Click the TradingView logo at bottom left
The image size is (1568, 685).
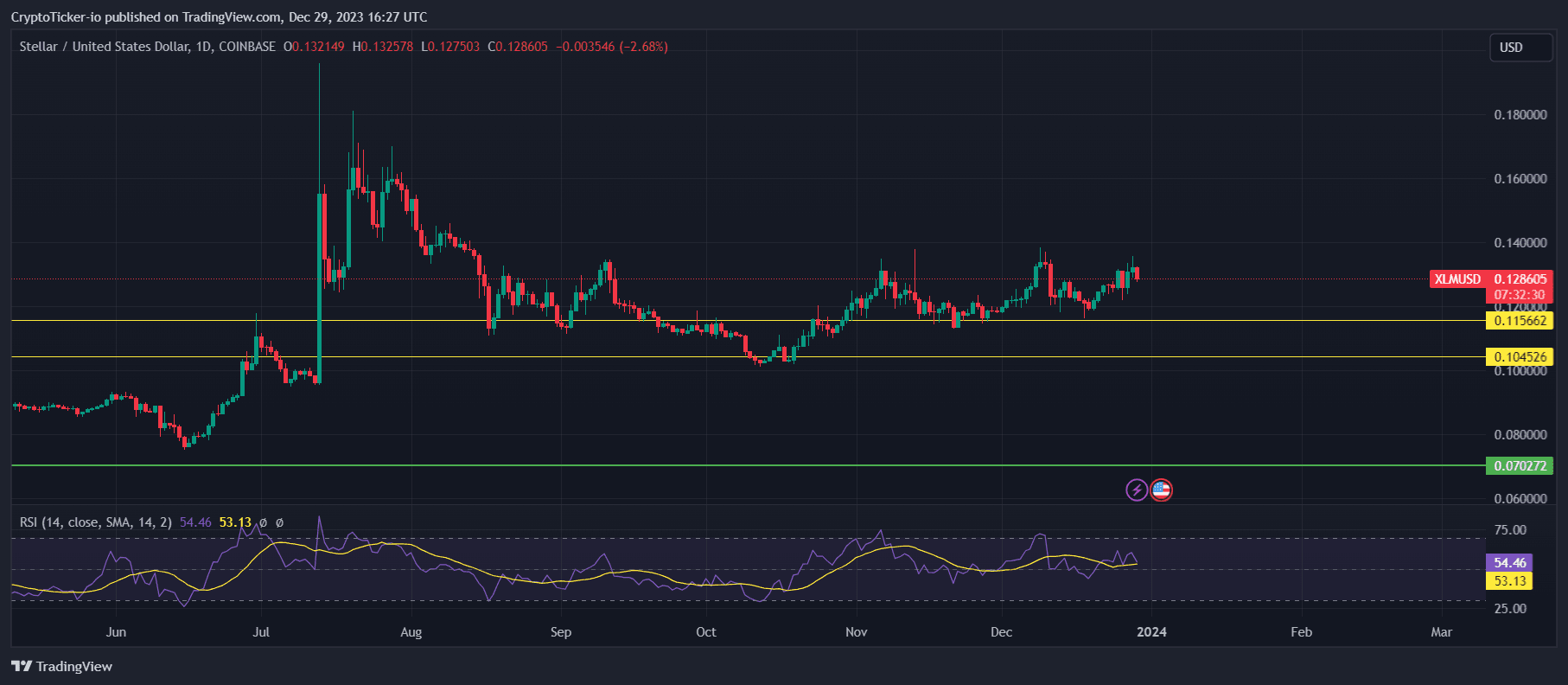click(x=62, y=666)
